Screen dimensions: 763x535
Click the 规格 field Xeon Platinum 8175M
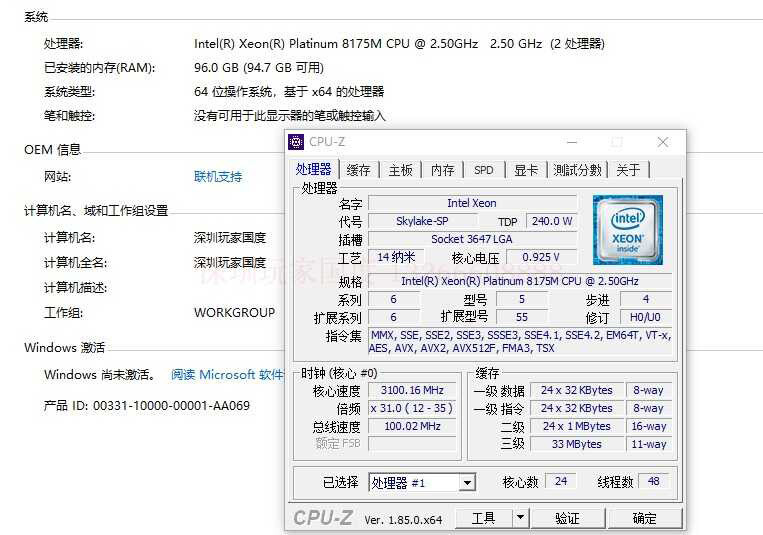click(520, 281)
